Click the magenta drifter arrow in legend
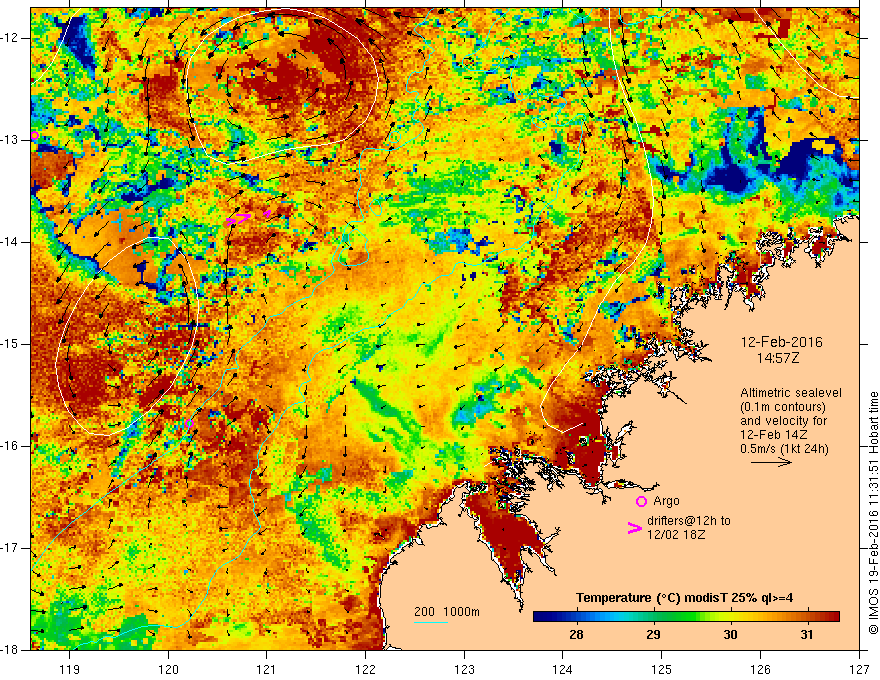 pyautogui.click(x=635, y=527)
